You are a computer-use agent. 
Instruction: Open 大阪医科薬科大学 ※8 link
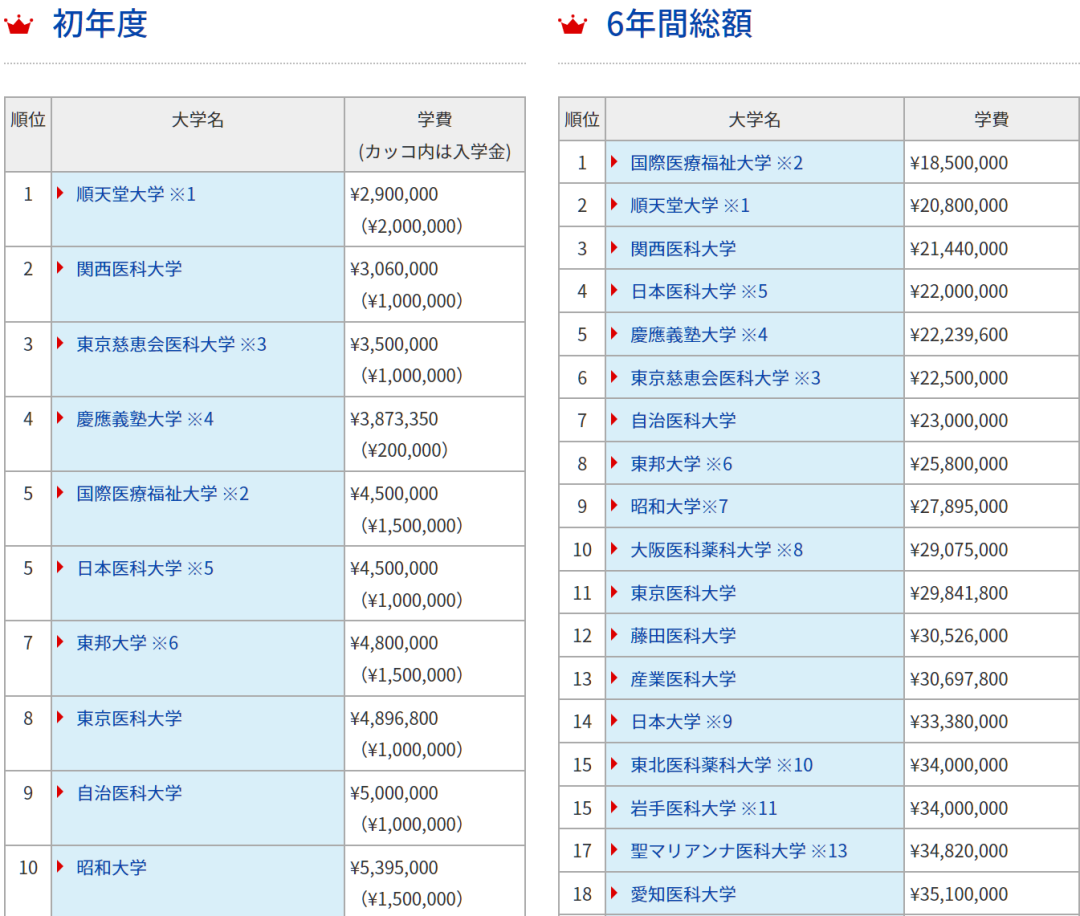[716, 550]
